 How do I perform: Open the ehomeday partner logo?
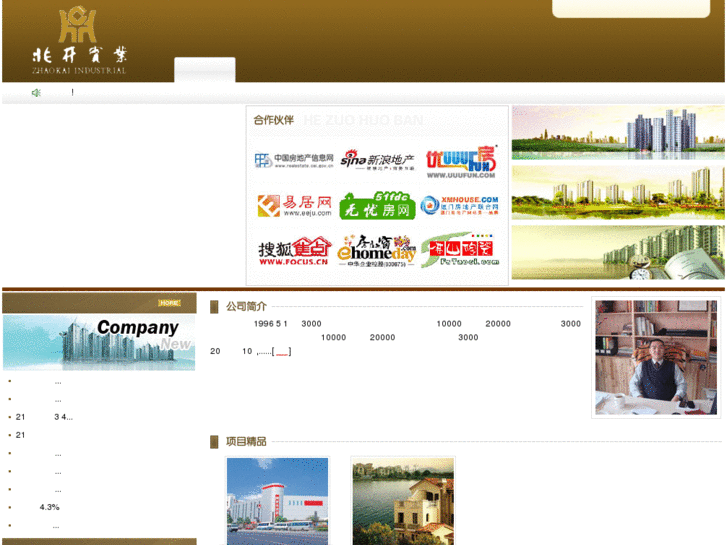(376, 251)
